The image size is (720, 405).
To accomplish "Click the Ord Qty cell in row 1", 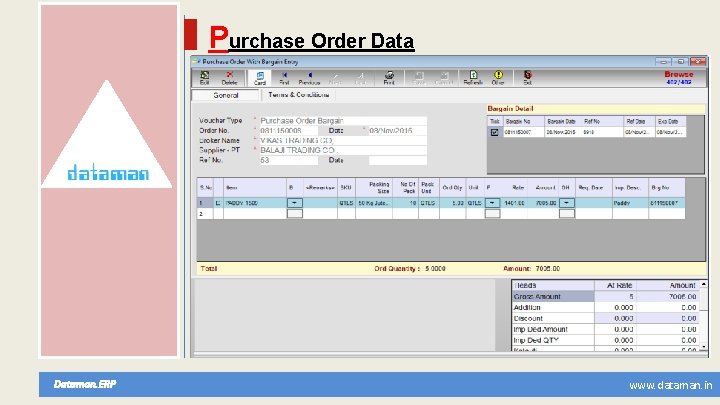I will 452,202.
